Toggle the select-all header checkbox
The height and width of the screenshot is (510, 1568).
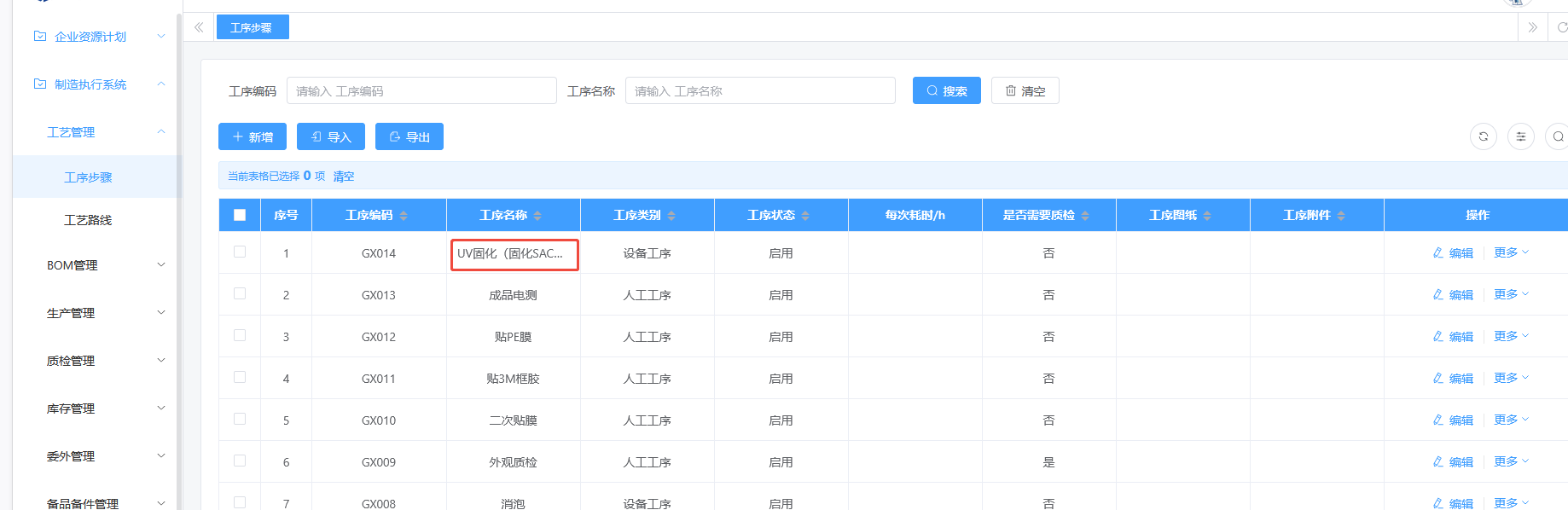pos(240,215)
